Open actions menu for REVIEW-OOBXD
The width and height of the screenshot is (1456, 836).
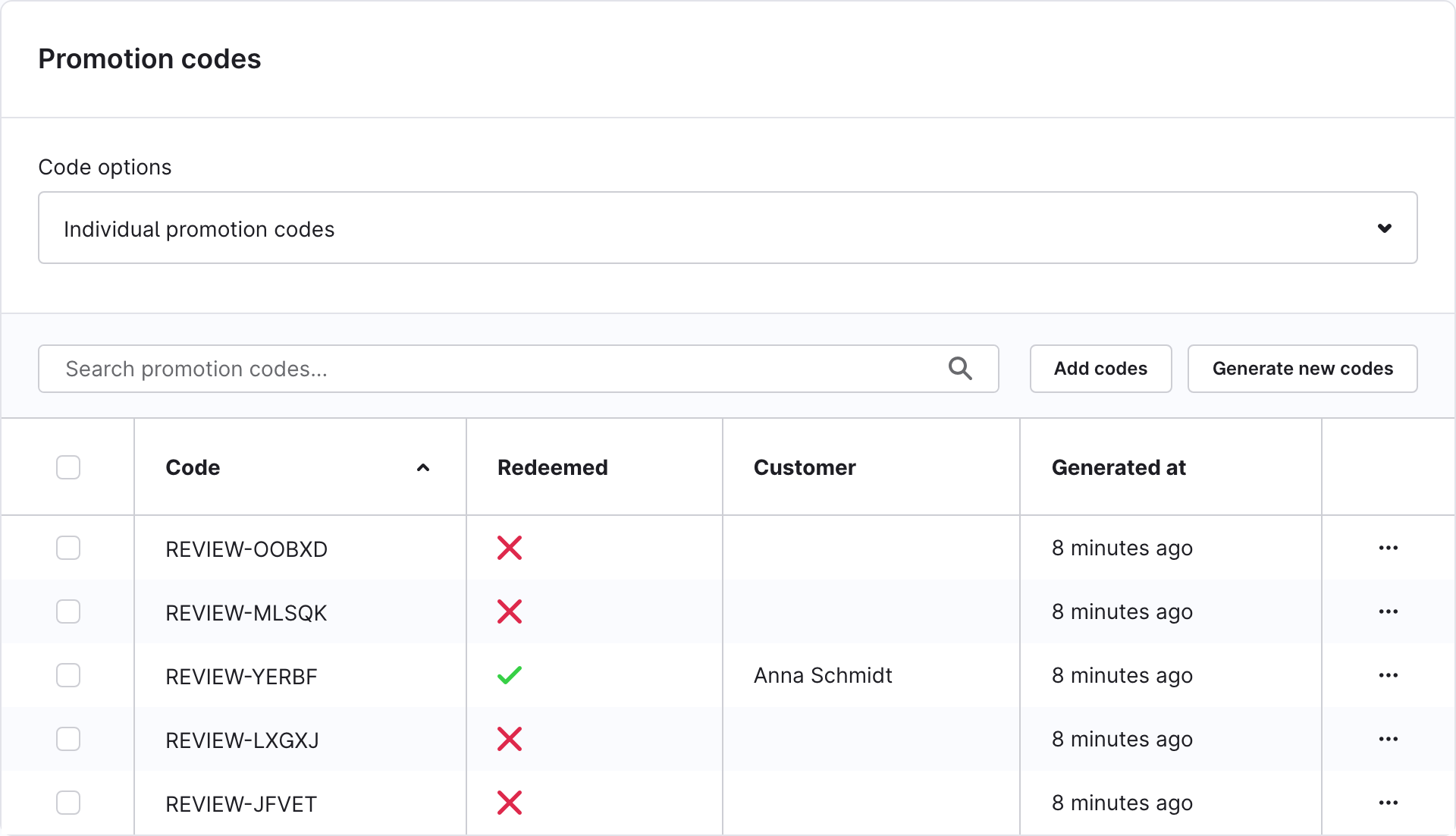click(x=1389, y=548)
